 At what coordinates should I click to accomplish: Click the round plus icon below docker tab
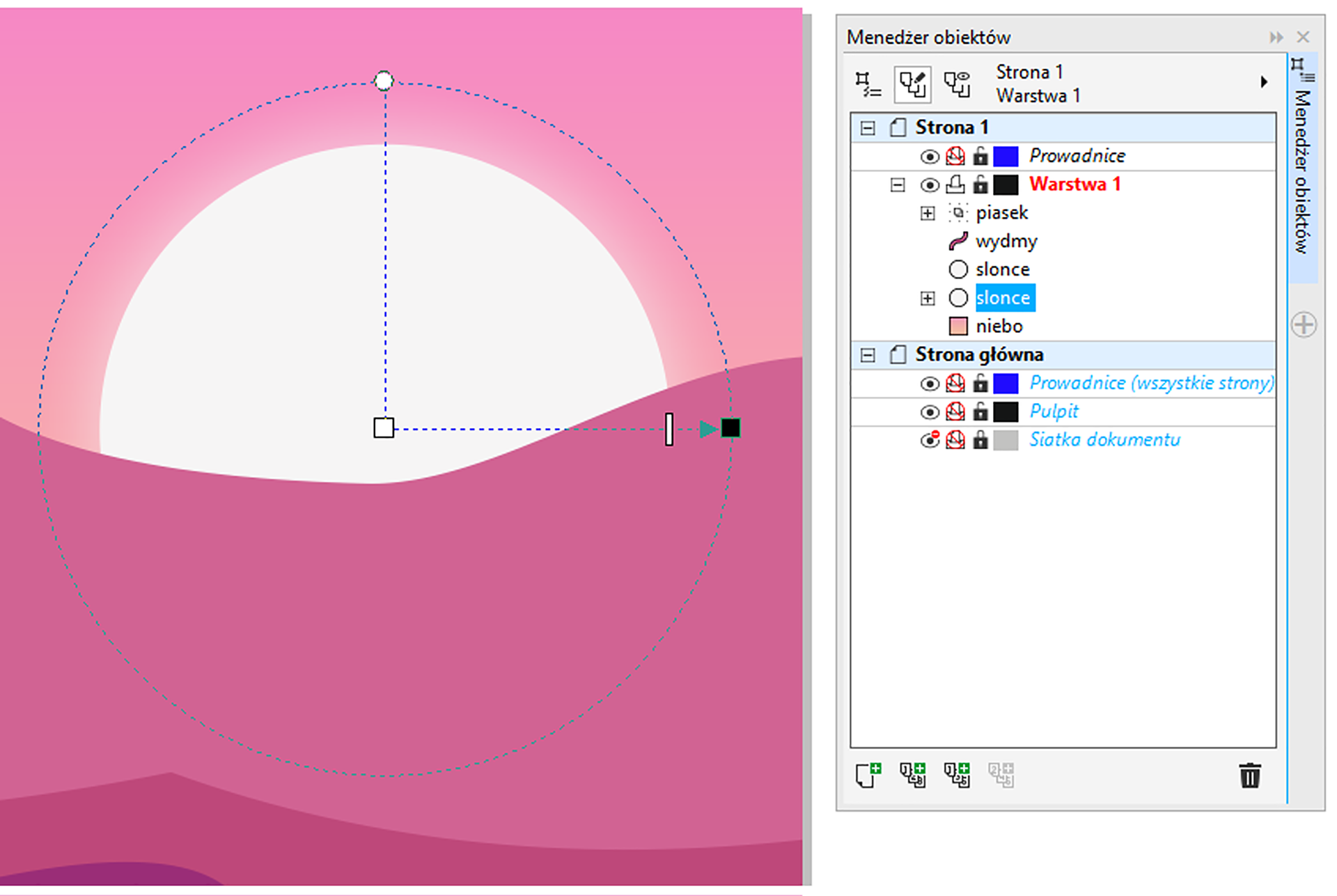[1304, 324]
